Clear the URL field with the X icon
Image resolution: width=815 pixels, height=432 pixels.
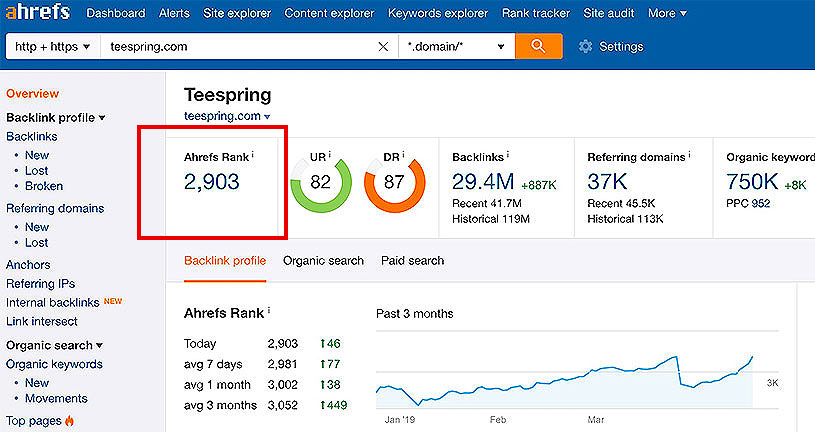point(383,46)
